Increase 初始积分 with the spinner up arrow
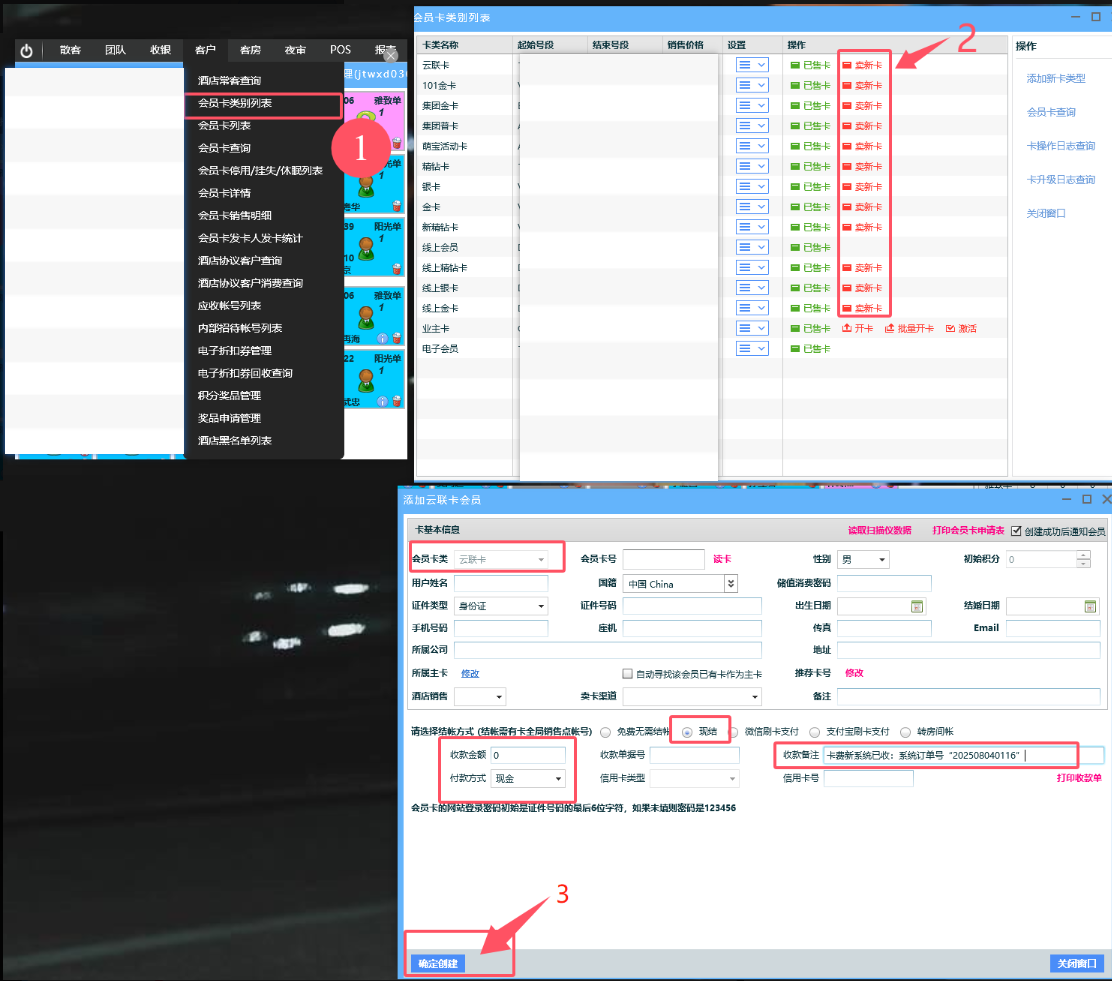The width and height of the screenshot is (1112, 981). pos(1083,555)
